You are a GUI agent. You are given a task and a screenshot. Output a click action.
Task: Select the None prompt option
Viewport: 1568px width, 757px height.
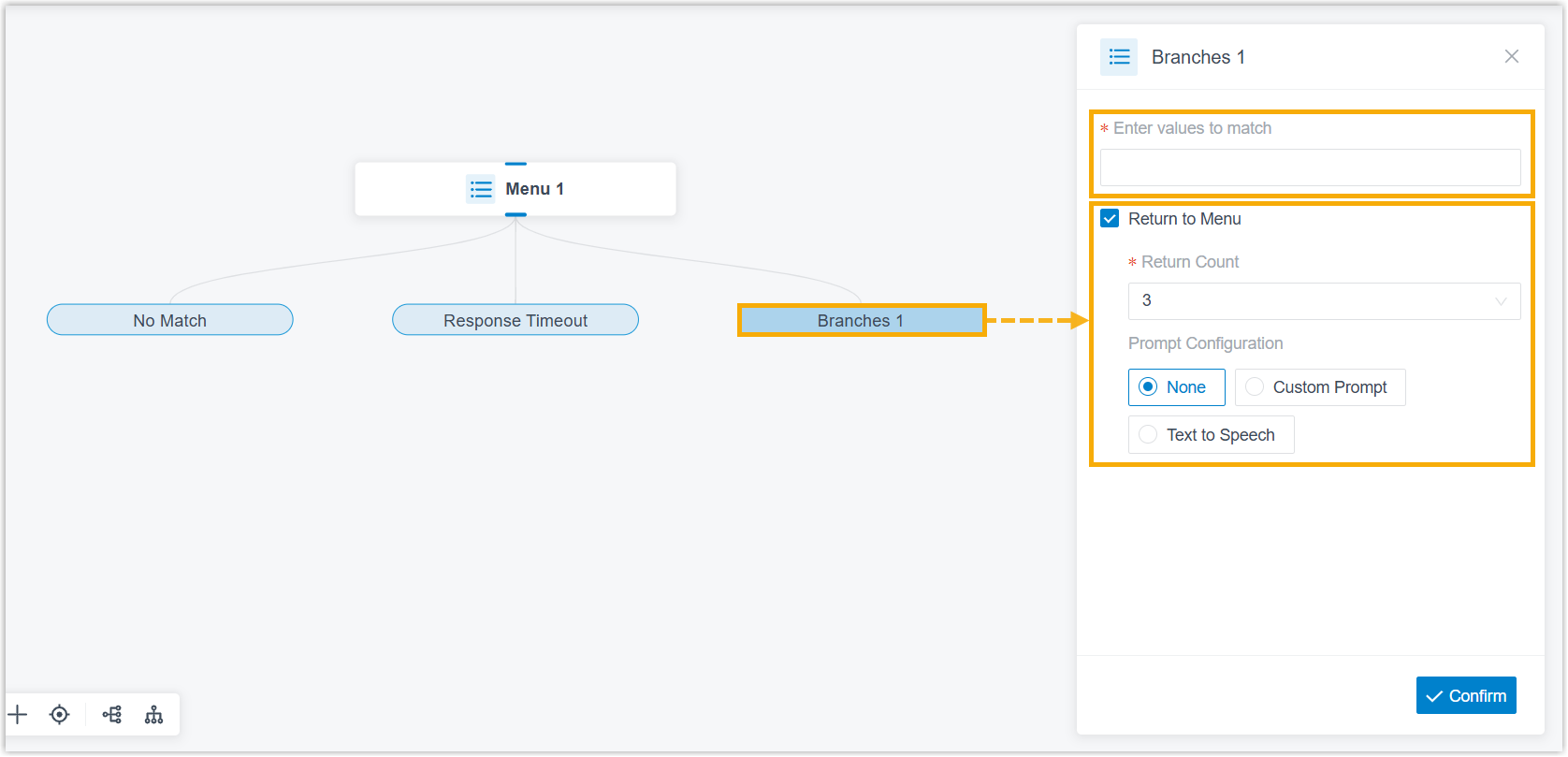[1176, 387]
